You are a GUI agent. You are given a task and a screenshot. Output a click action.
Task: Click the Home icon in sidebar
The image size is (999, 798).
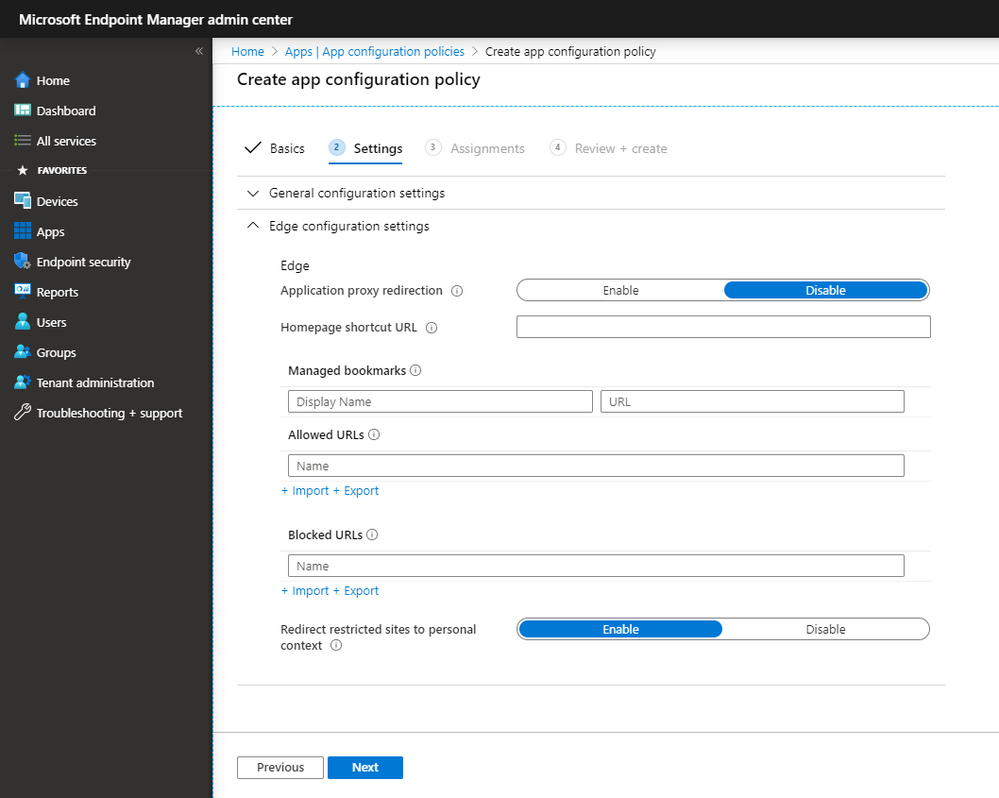[x=22, y=80]
